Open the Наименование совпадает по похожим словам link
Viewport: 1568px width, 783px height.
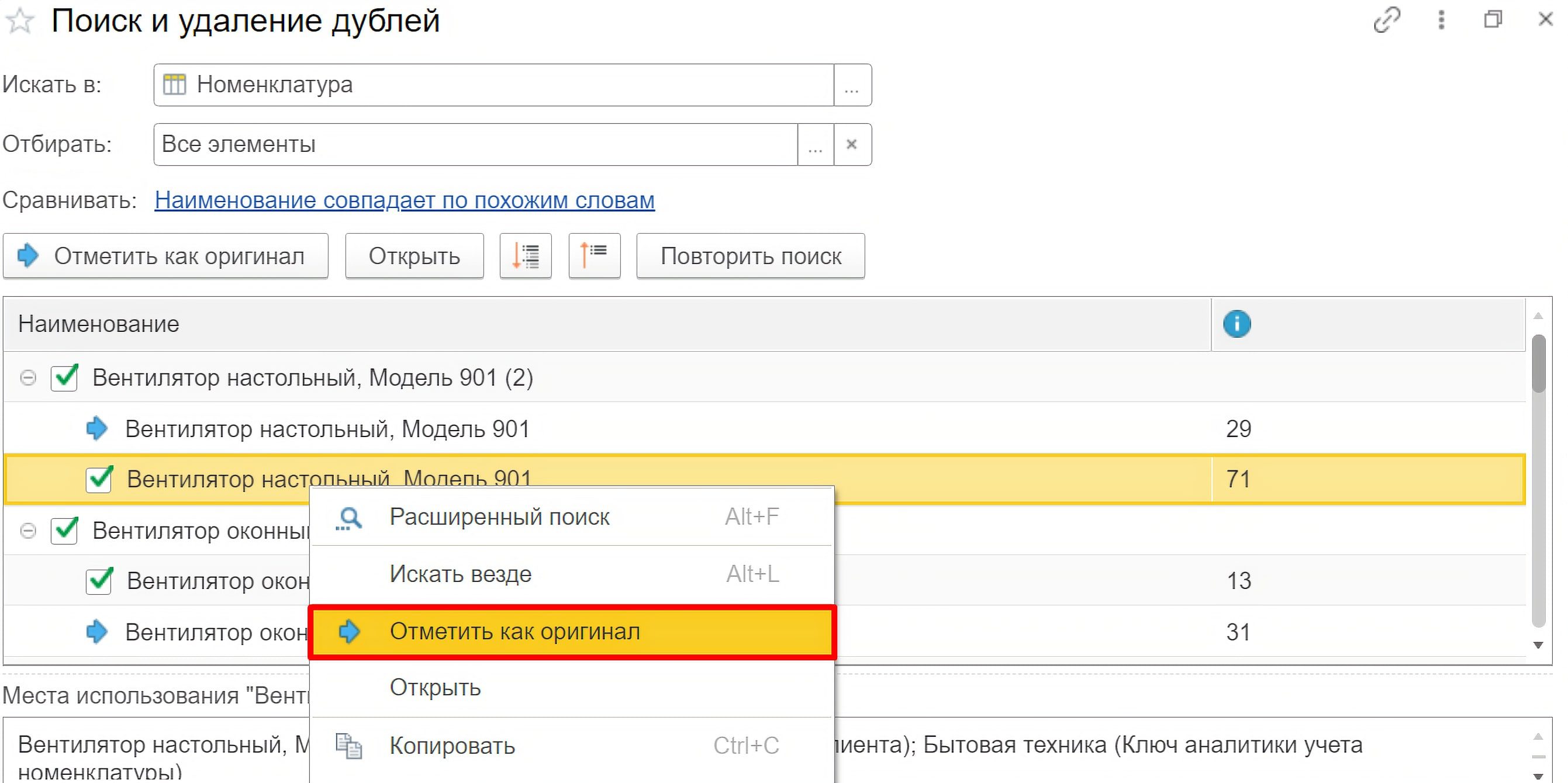pos(404,200)
